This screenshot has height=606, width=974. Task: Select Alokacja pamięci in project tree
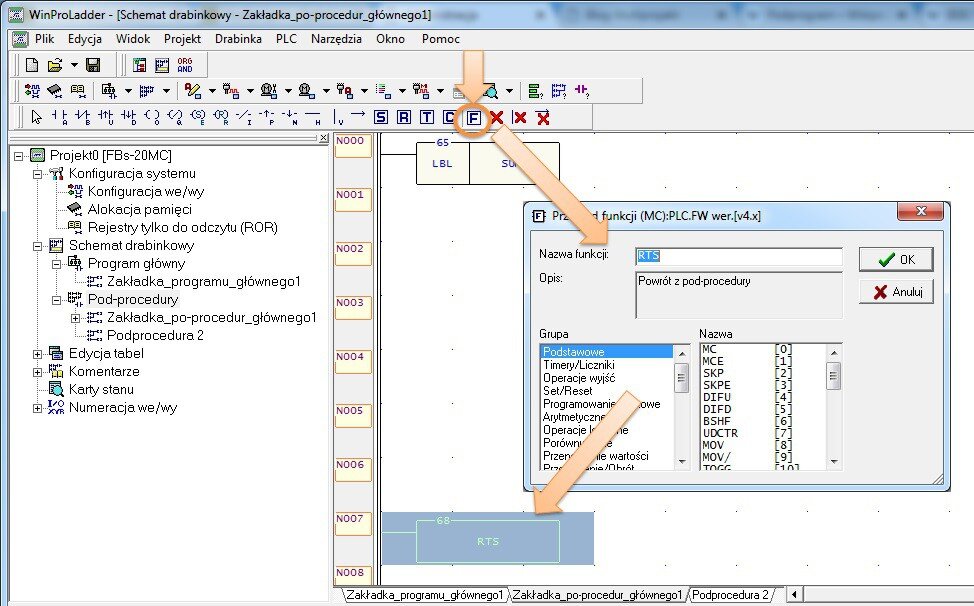(x=140, y=210)
